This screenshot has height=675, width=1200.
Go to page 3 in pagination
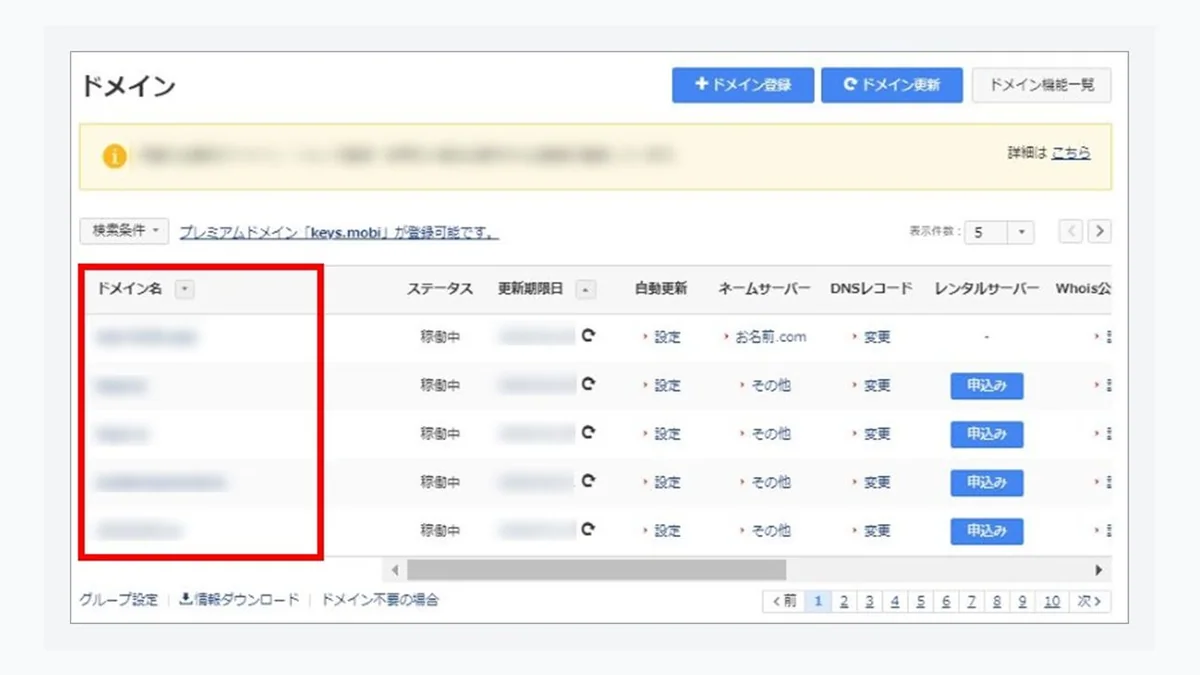pos(870,601)
